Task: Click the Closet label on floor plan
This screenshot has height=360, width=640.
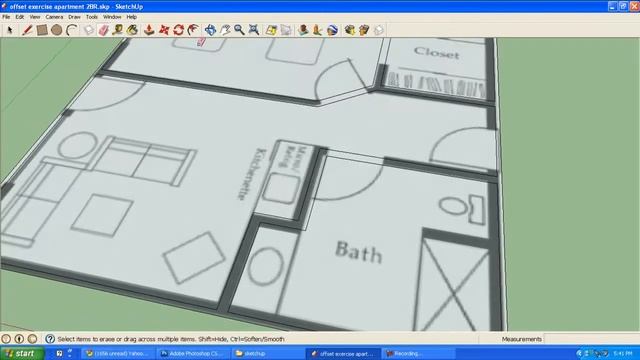Action: (436, 53)
